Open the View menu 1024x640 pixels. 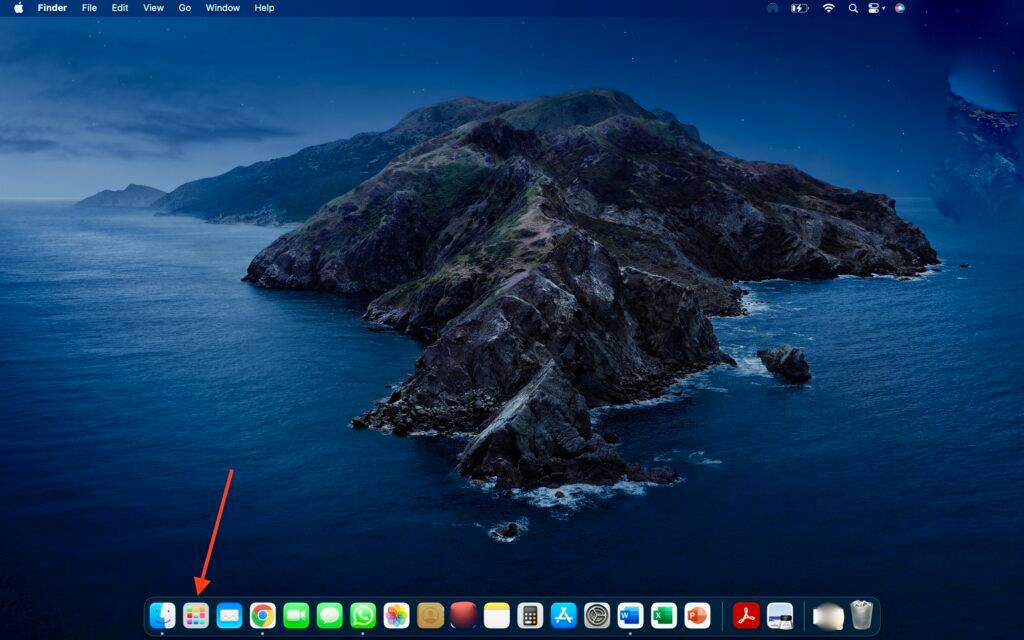(x=153, y=8)
